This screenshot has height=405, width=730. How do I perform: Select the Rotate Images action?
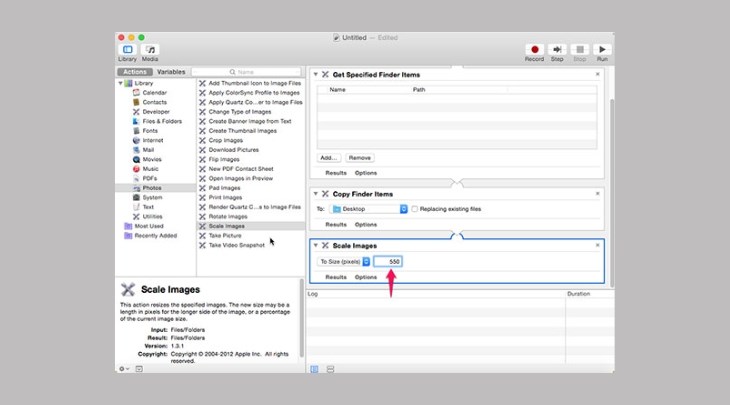click(228, 216)
